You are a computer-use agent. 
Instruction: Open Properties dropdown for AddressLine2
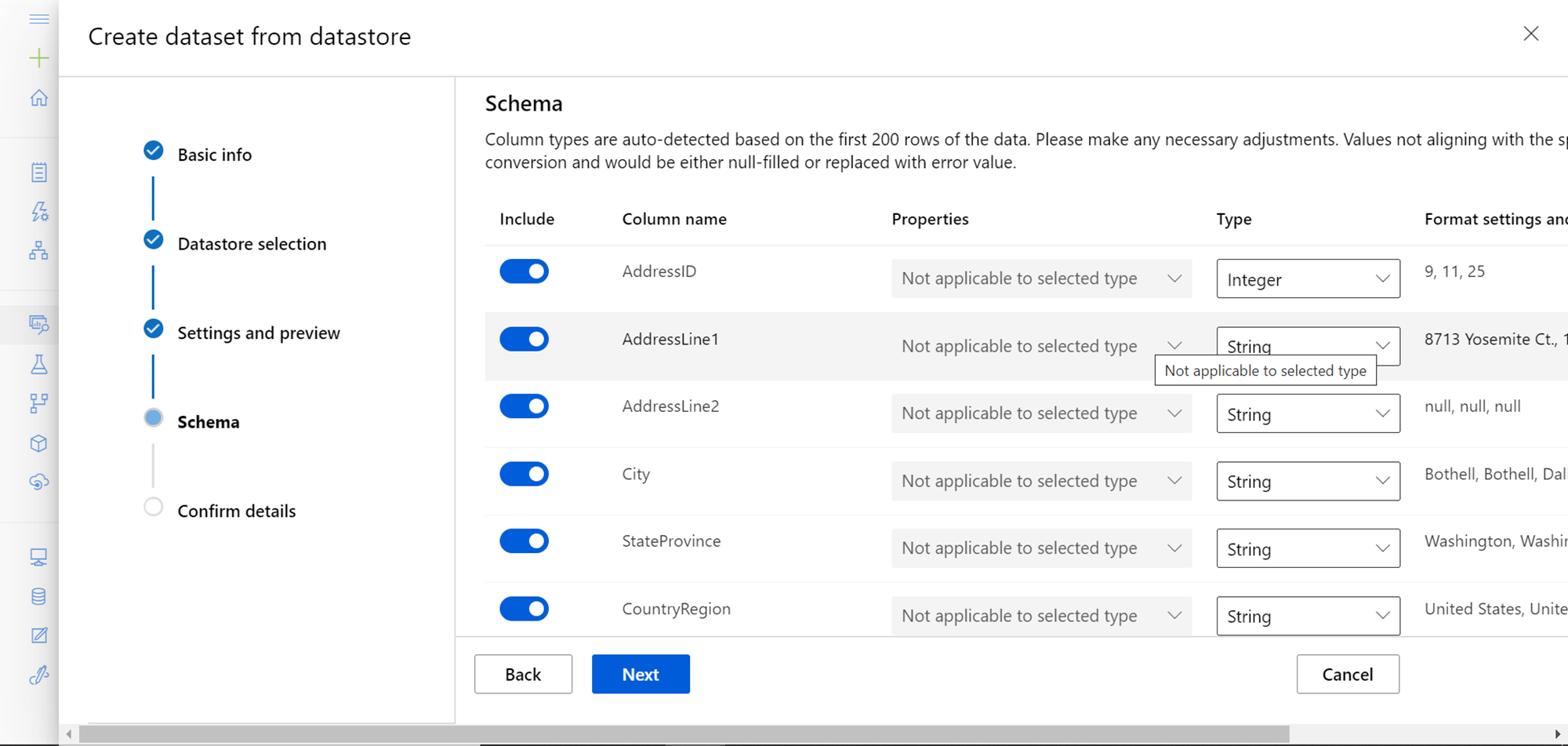tap(1040, 413)
